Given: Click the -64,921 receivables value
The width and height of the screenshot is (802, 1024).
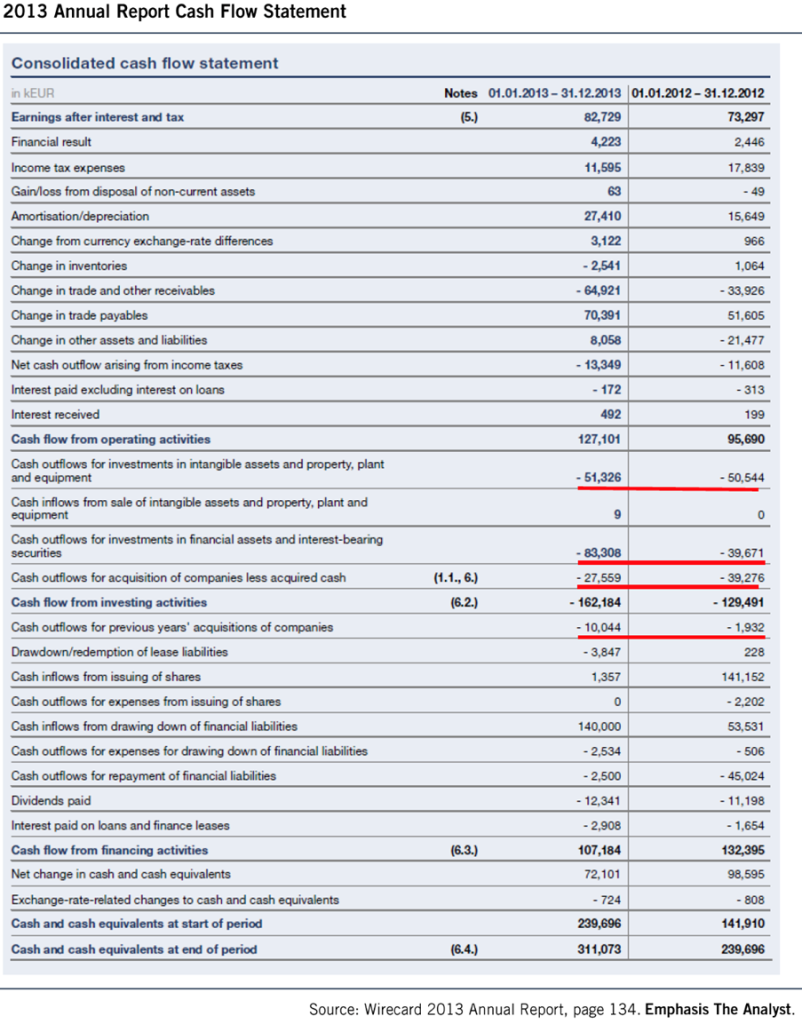Looking at the screenshot, I should (x=598, y=291).
